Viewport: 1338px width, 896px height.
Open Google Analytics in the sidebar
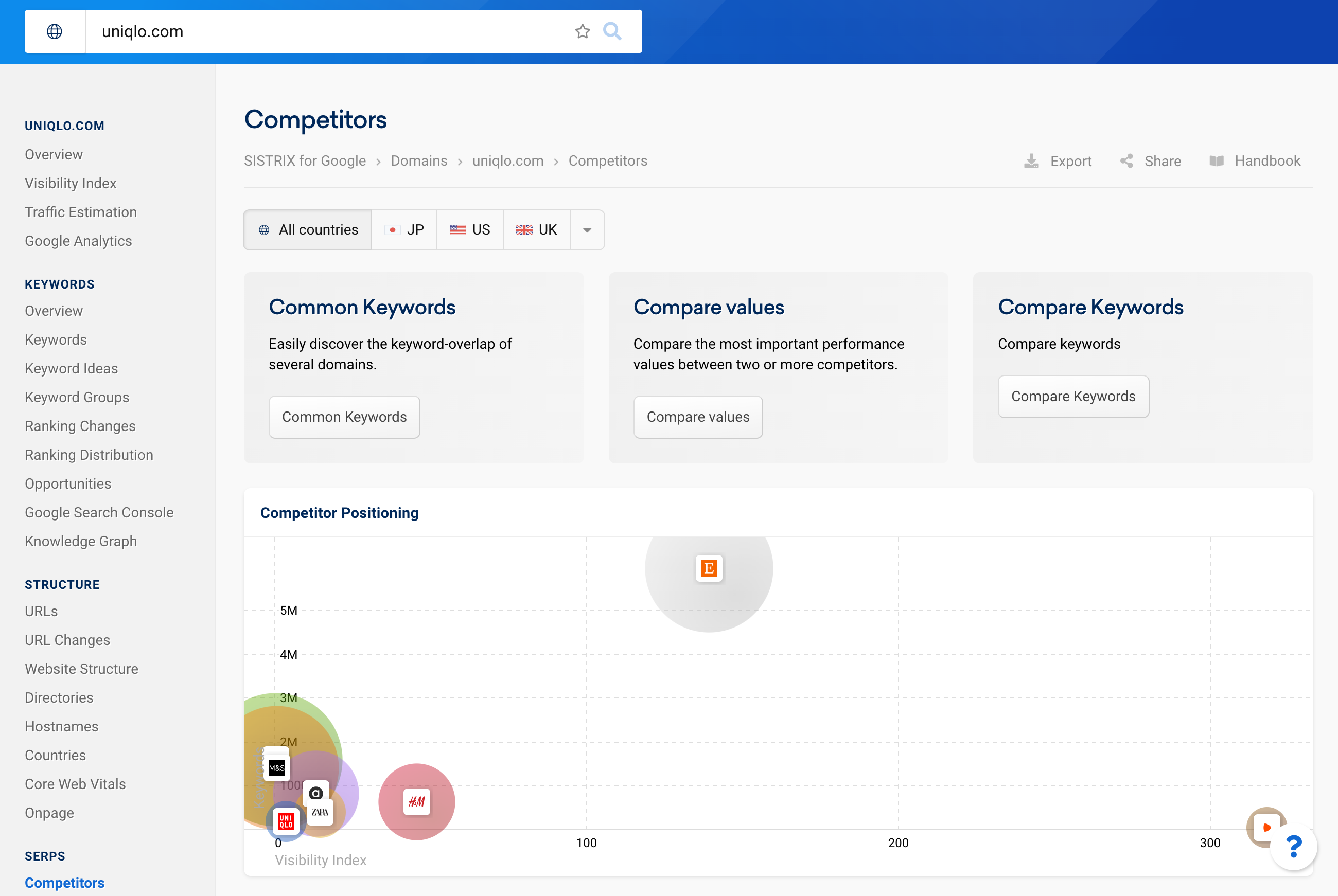pyautogui.click(x=78, y=241)
